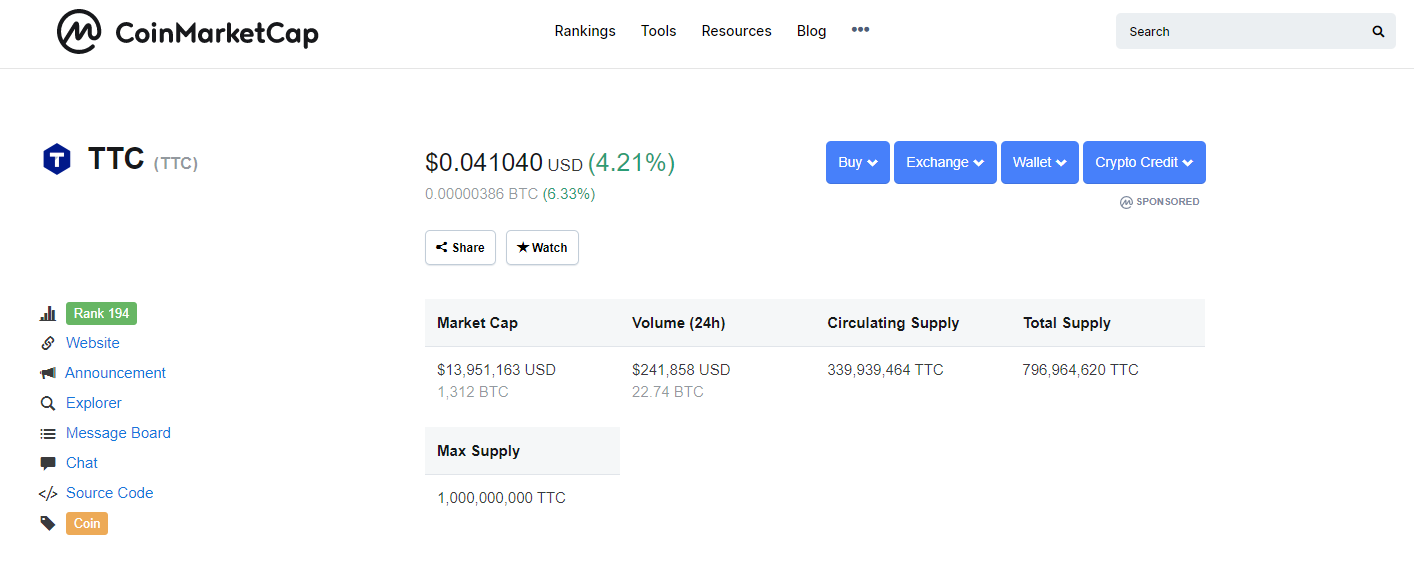Click the bar chart icon beside Rank
The width and height of the screenshot is (1414, 574).
pos(48,314)
